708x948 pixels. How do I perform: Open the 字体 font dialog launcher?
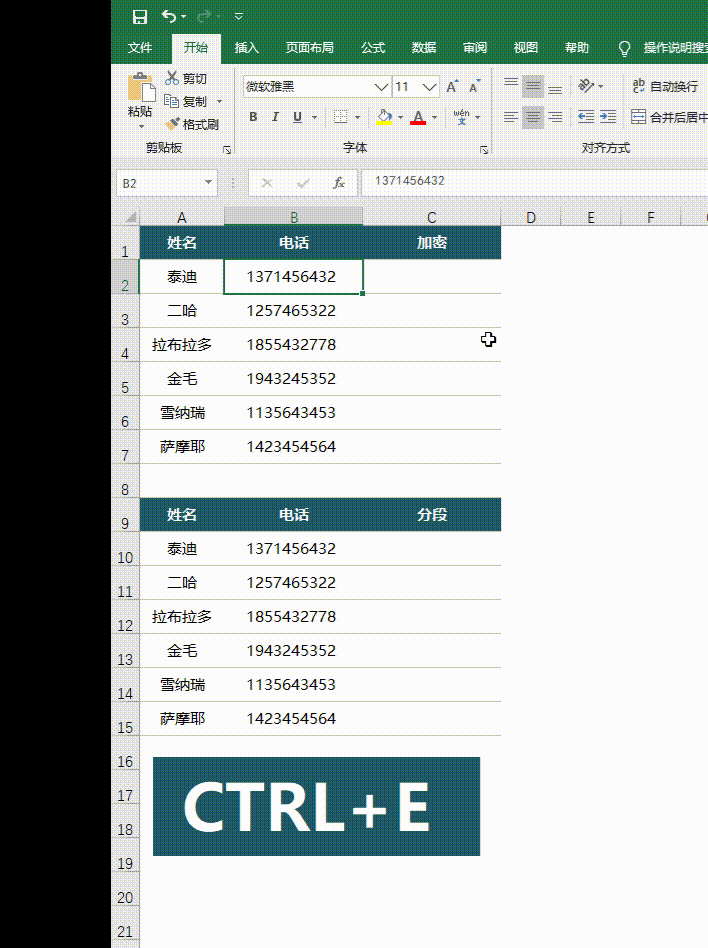click(484, 149)
